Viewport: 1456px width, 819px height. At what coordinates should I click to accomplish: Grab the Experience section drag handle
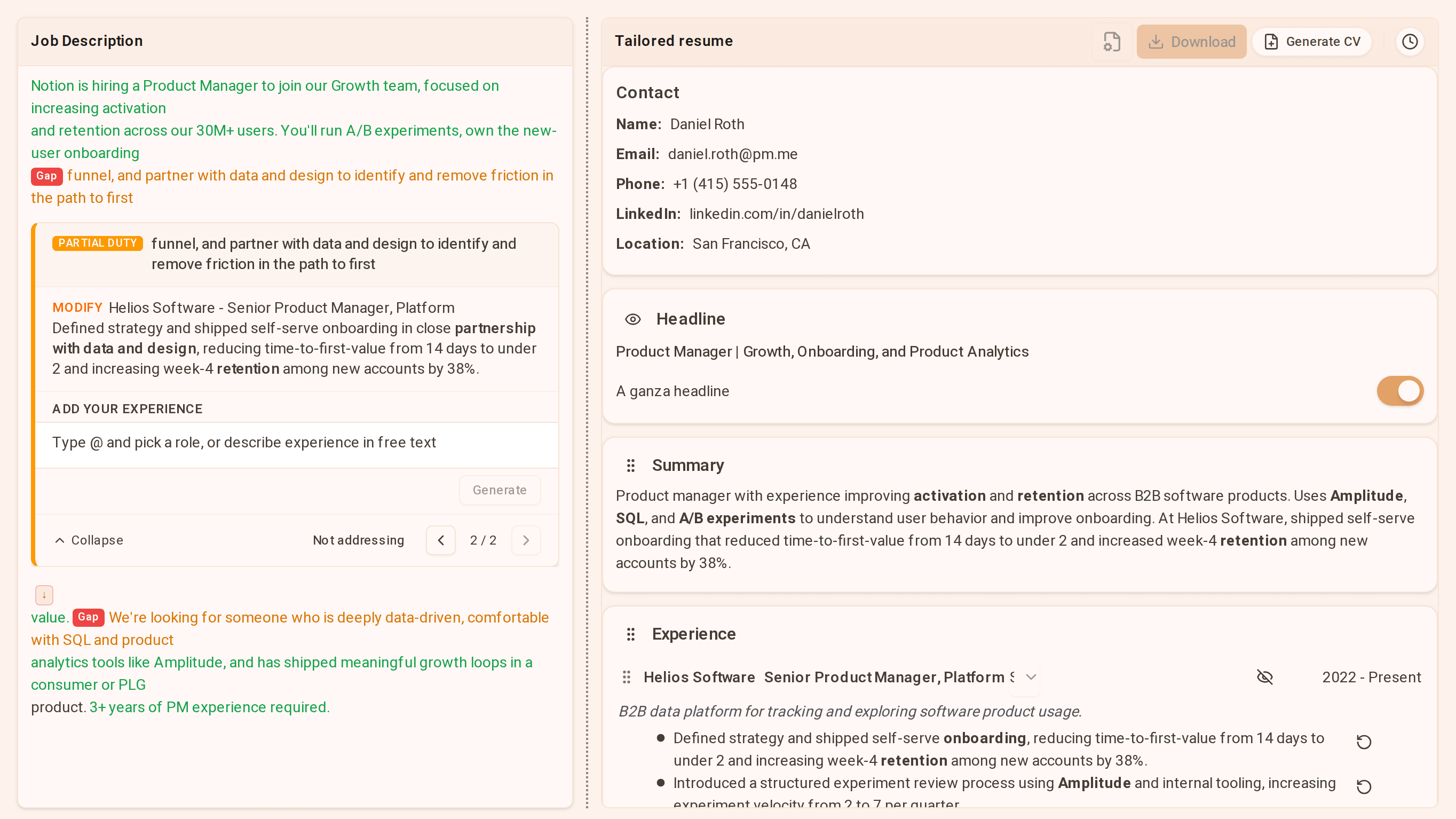(x=631, y=634)
